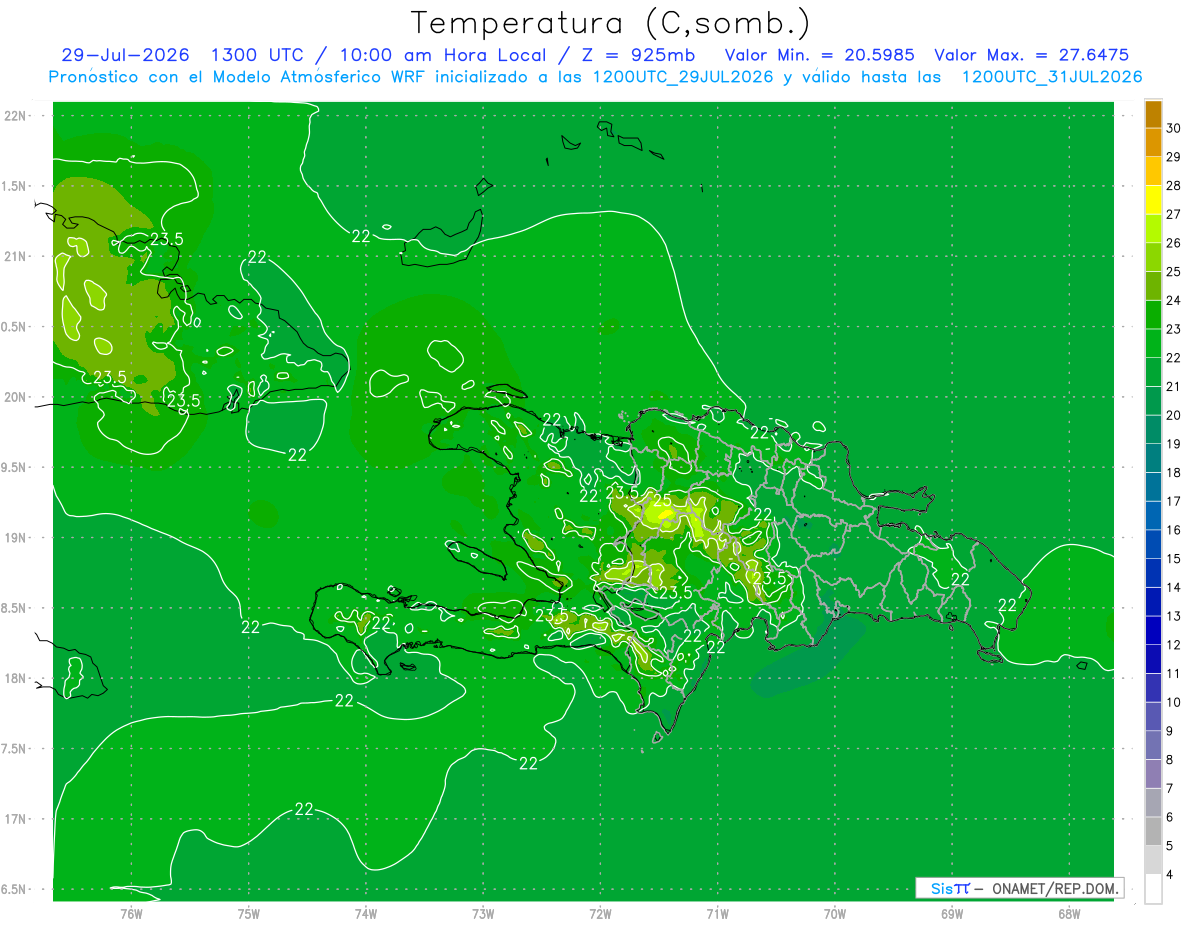
Task: Click the orange 30 degree color swatch
Action: pos(1153,114)
